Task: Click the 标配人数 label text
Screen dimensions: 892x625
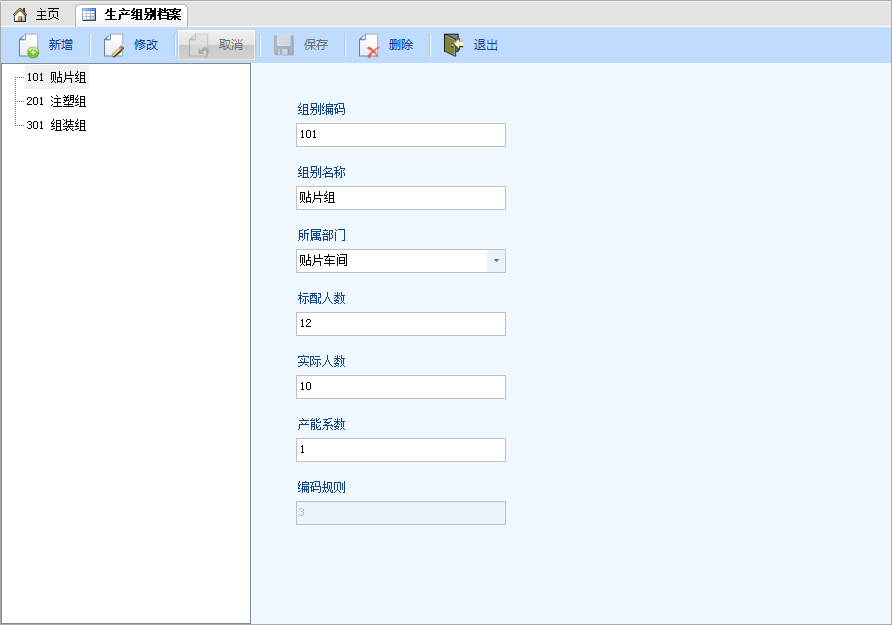Action: (321, 299)
